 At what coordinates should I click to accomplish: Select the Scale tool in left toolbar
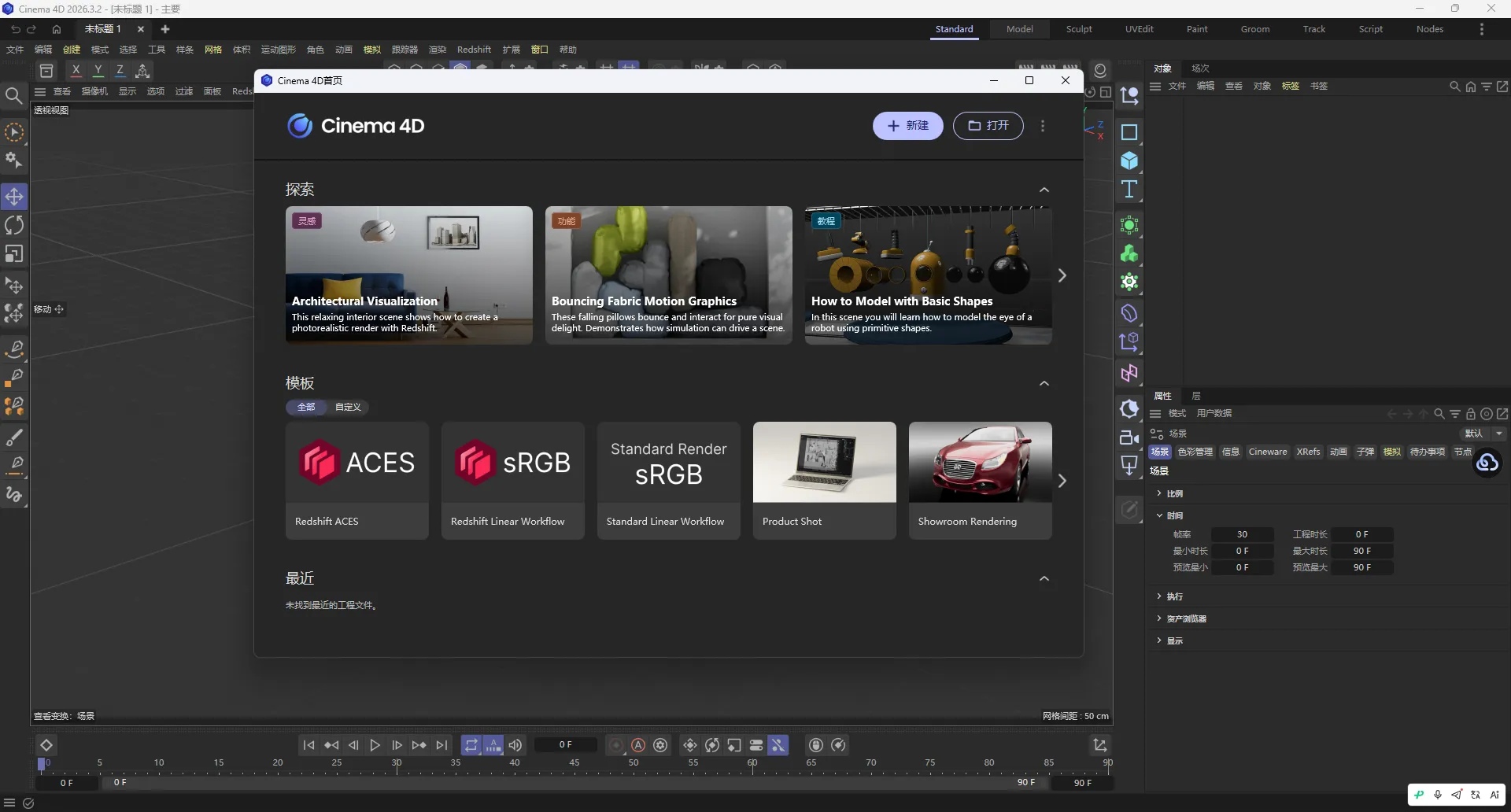pos(14,254)
